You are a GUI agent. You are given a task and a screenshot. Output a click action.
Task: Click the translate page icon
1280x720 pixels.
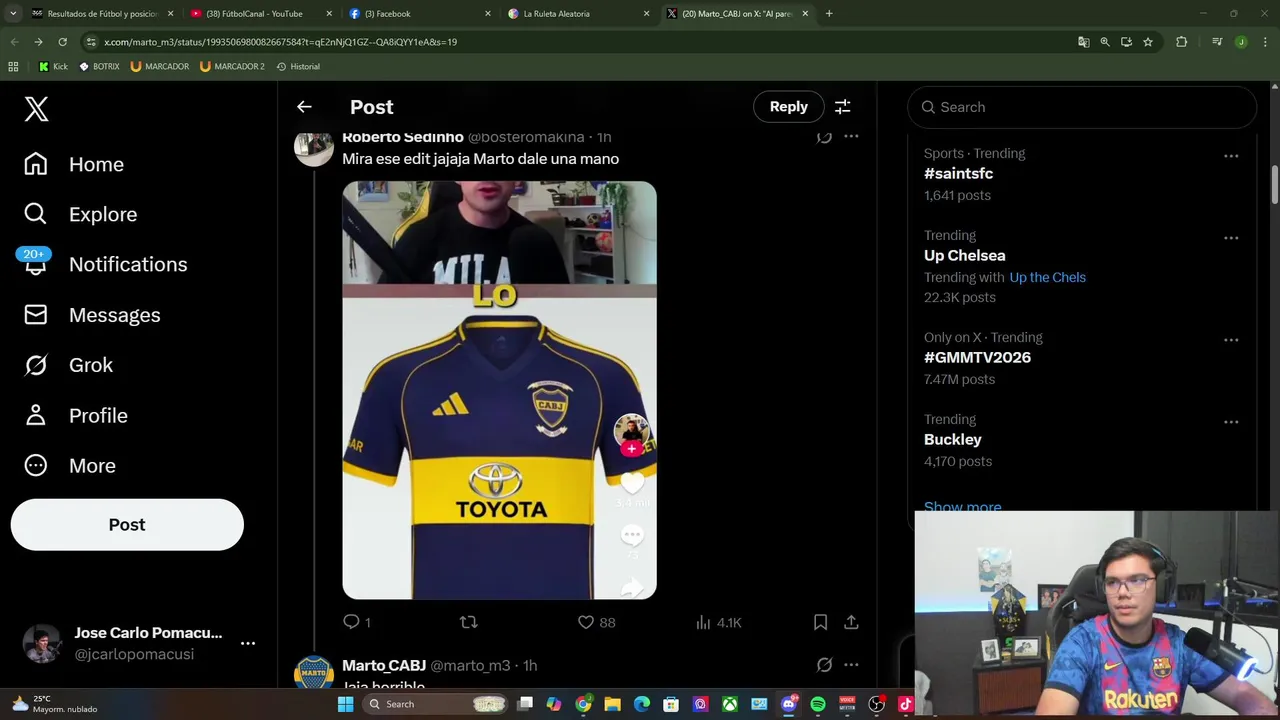pyautogui.click(x=1083, y=42)
